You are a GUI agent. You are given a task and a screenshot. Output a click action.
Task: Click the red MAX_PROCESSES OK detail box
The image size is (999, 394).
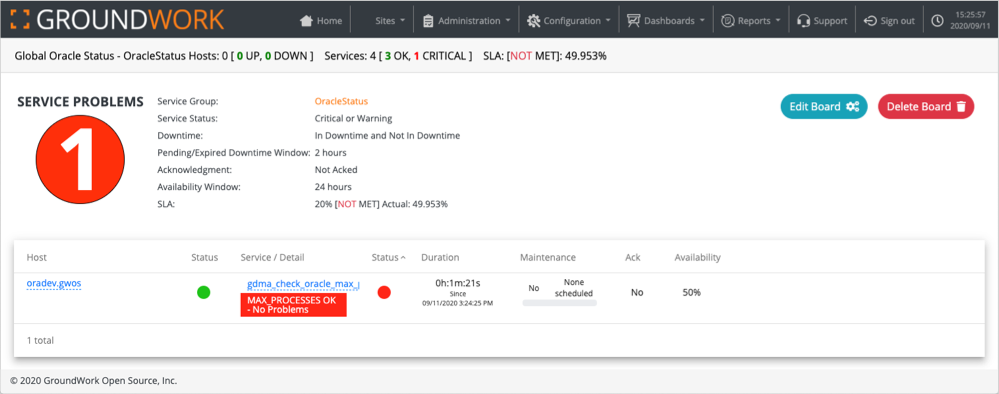point(293,305)
